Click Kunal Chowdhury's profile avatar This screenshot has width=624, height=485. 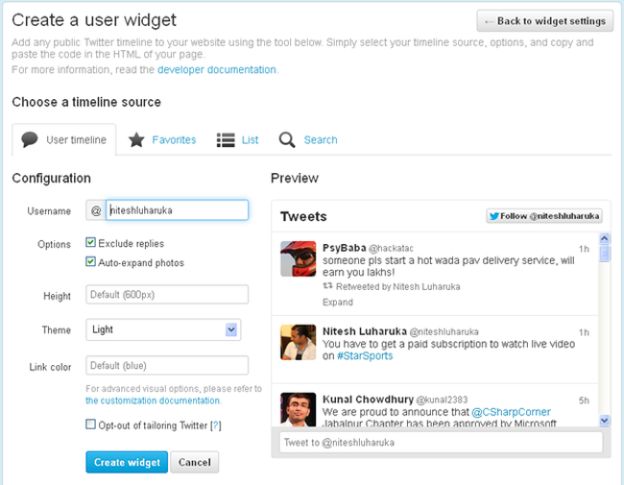point(298,410)
